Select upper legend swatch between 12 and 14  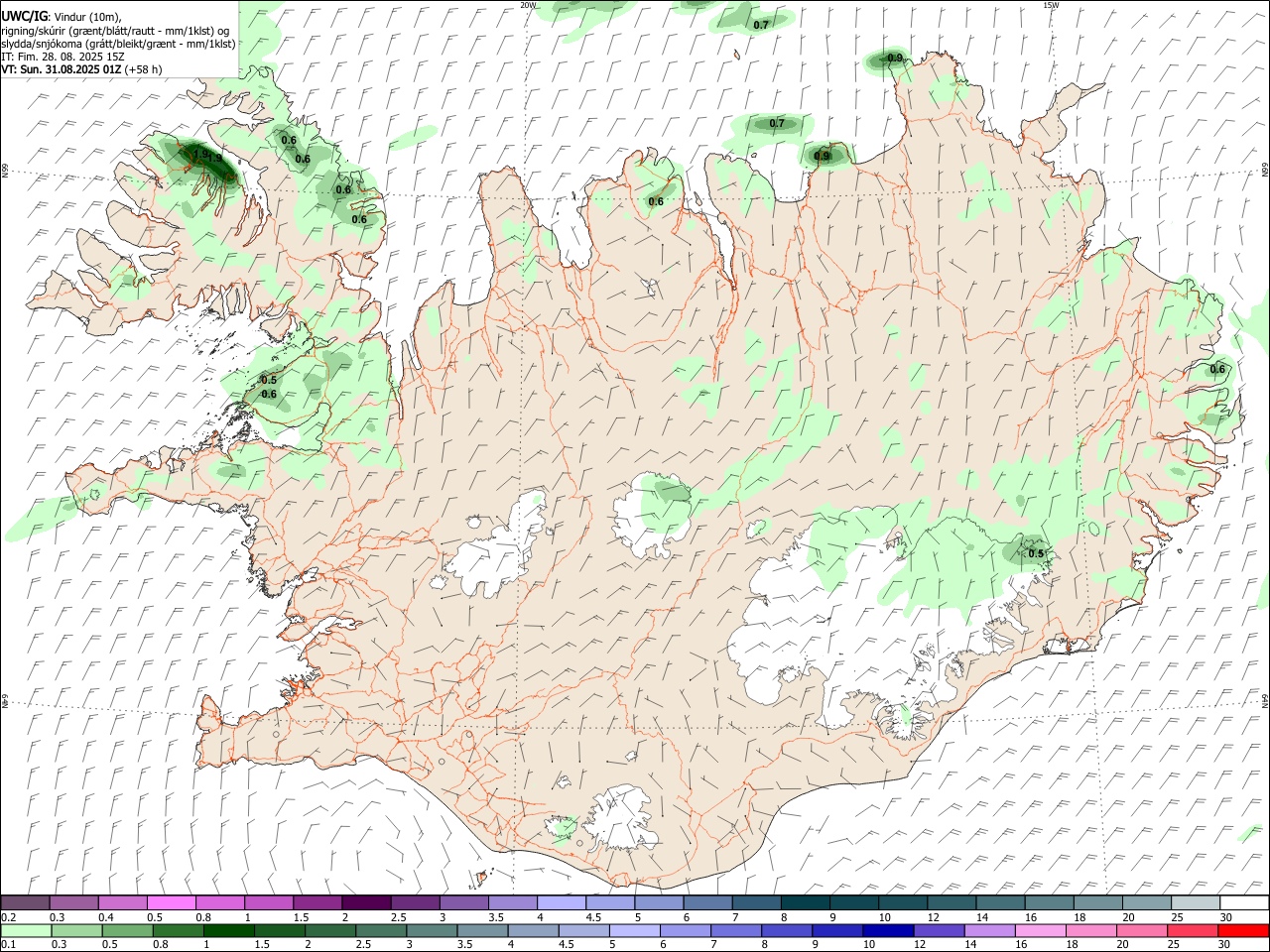coord(952,903)
